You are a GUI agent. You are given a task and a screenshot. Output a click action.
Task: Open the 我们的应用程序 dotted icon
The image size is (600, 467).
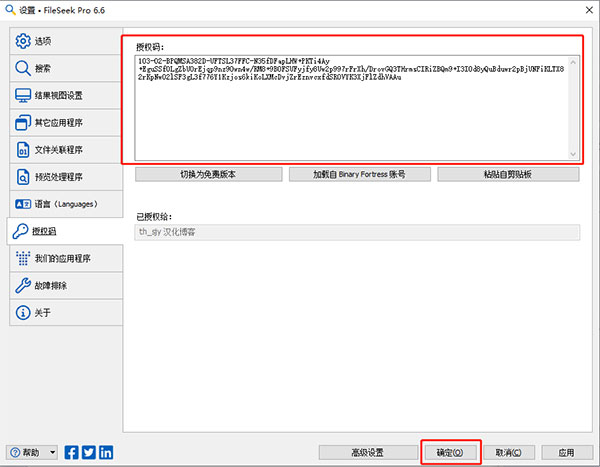[x=23, y=258]
